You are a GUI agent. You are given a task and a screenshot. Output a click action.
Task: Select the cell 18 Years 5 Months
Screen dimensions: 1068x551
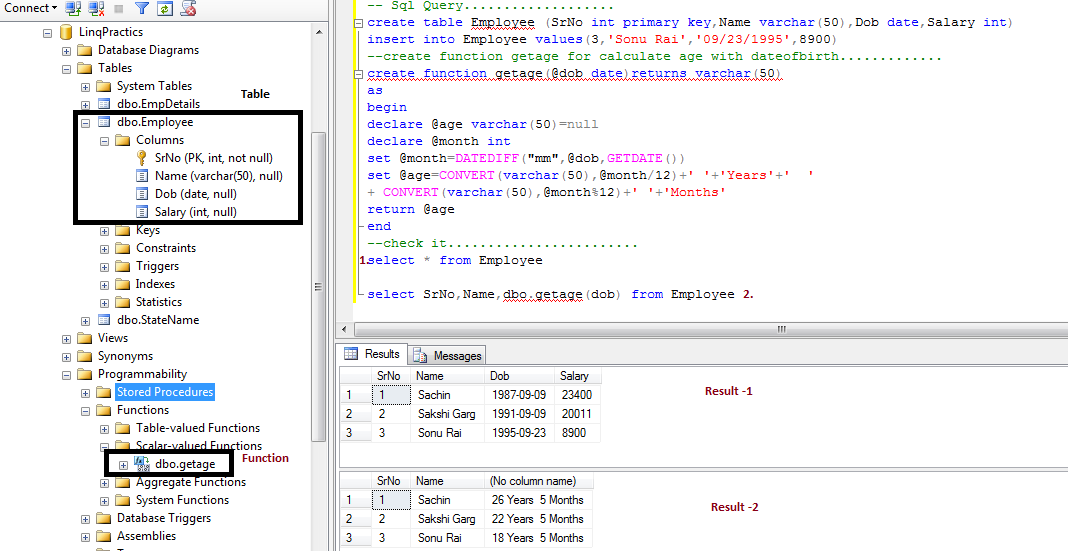tap(539, 538)
